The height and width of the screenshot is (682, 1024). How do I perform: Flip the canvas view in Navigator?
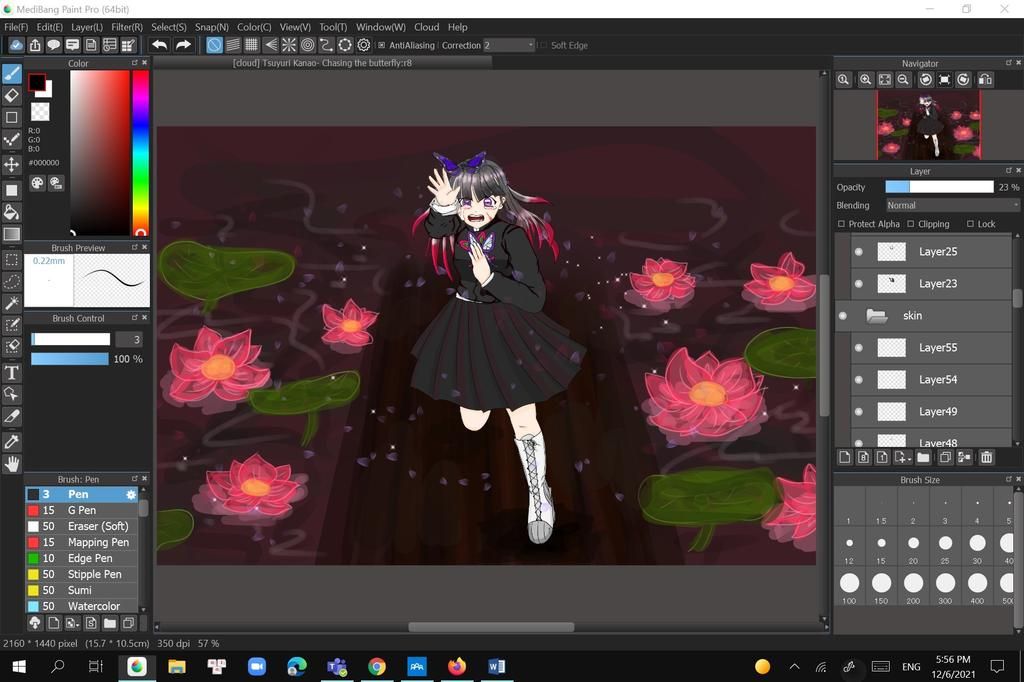[x=985, y=80]
